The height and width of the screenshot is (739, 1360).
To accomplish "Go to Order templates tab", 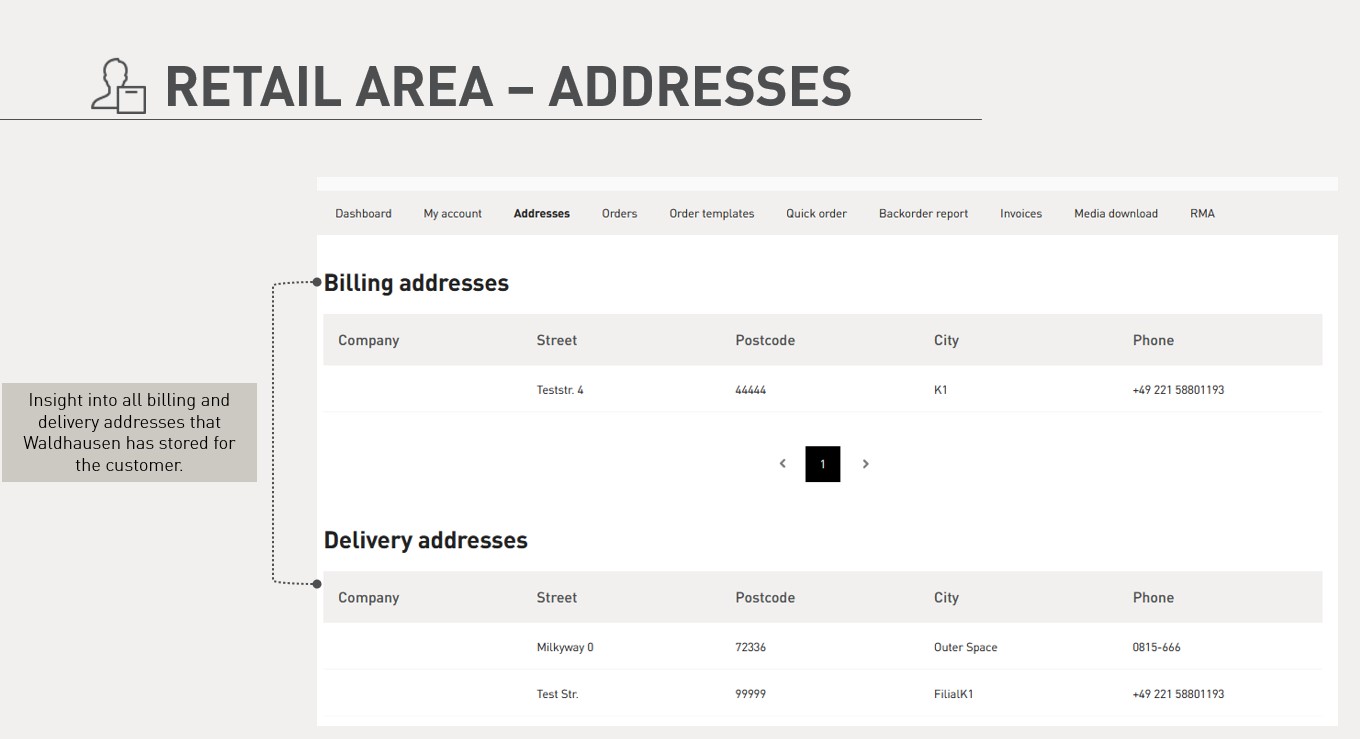I will click(711, 214).
